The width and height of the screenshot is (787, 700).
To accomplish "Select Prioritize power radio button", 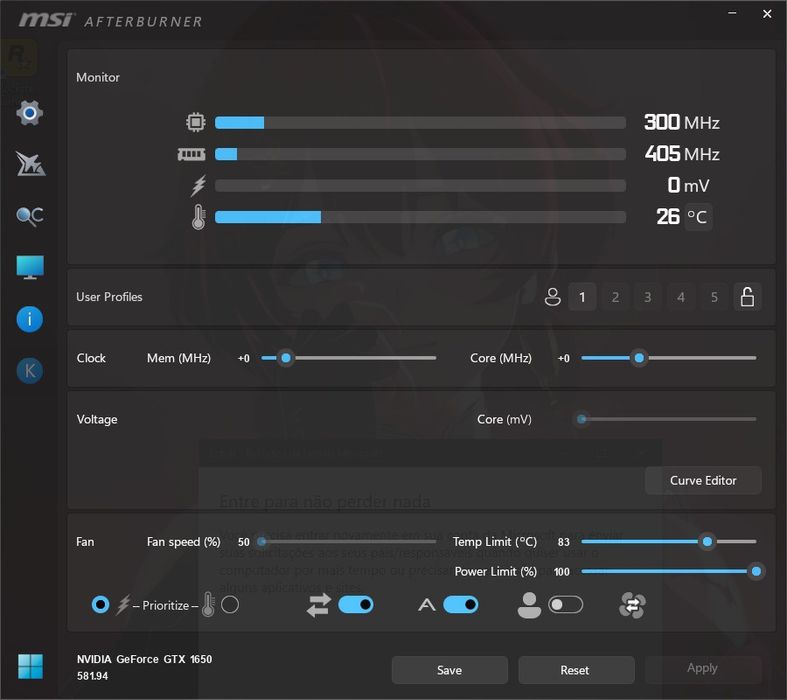I will coord(100,605).
